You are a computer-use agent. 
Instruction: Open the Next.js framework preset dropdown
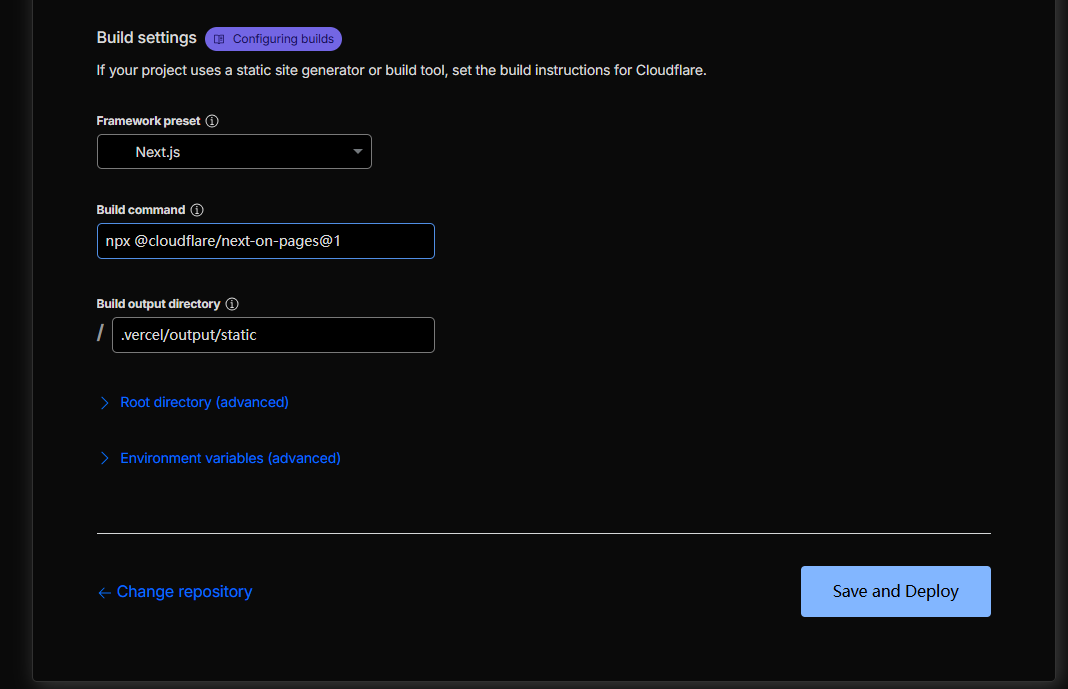click(x=234, y=152)
